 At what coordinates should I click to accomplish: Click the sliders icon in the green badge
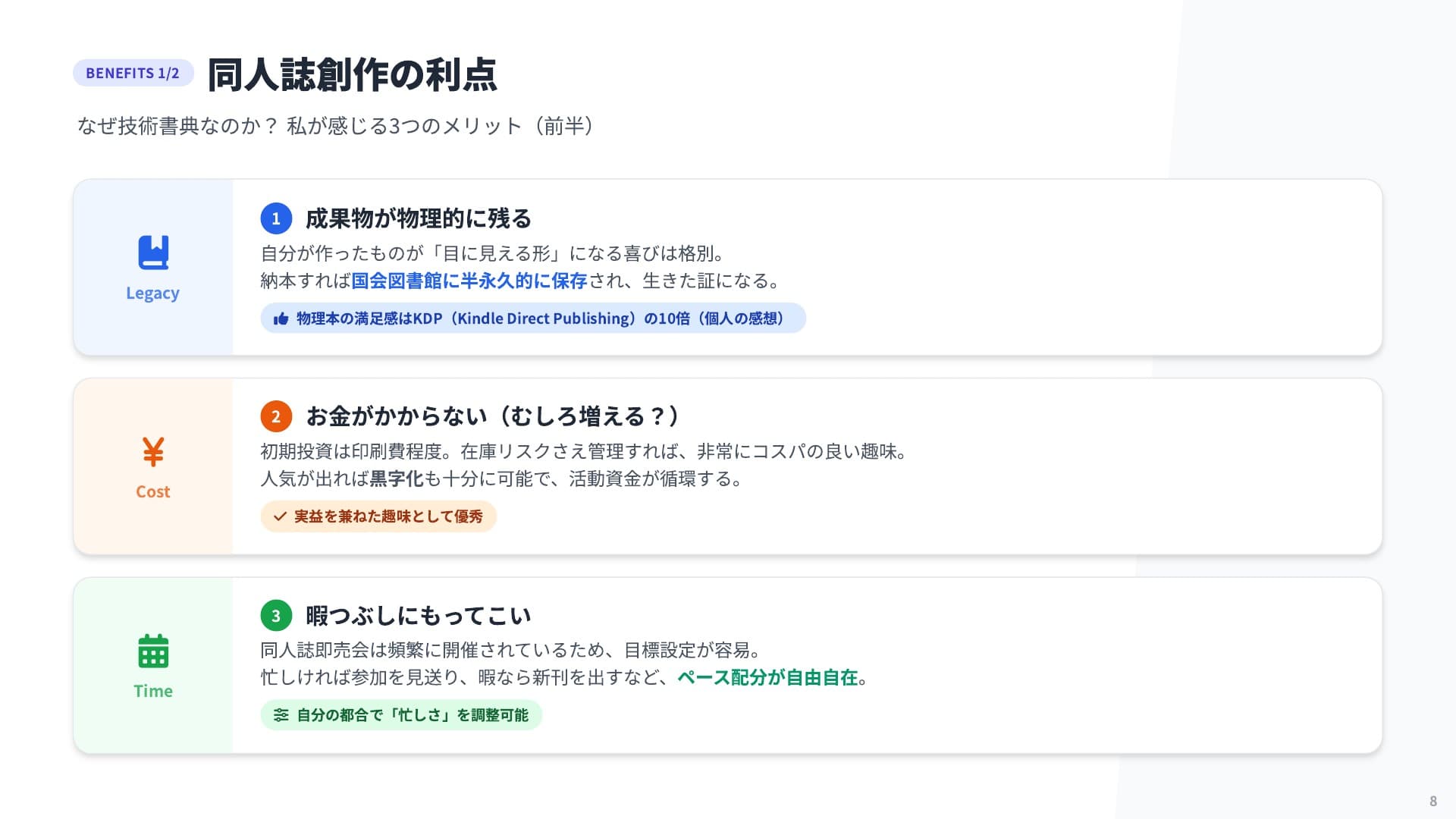281,715
